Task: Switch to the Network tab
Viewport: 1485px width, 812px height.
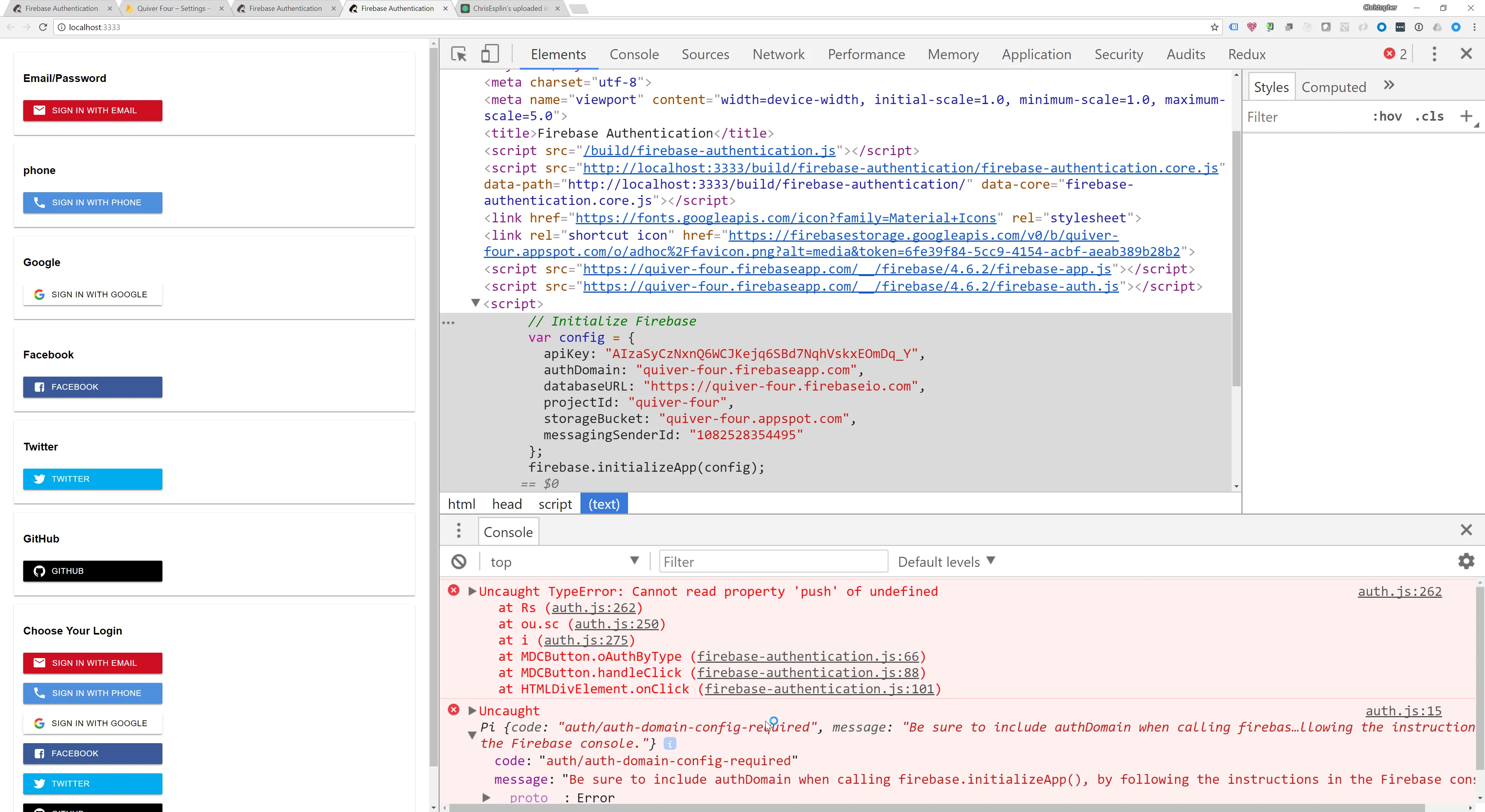Action: click(x=778, y=54)
